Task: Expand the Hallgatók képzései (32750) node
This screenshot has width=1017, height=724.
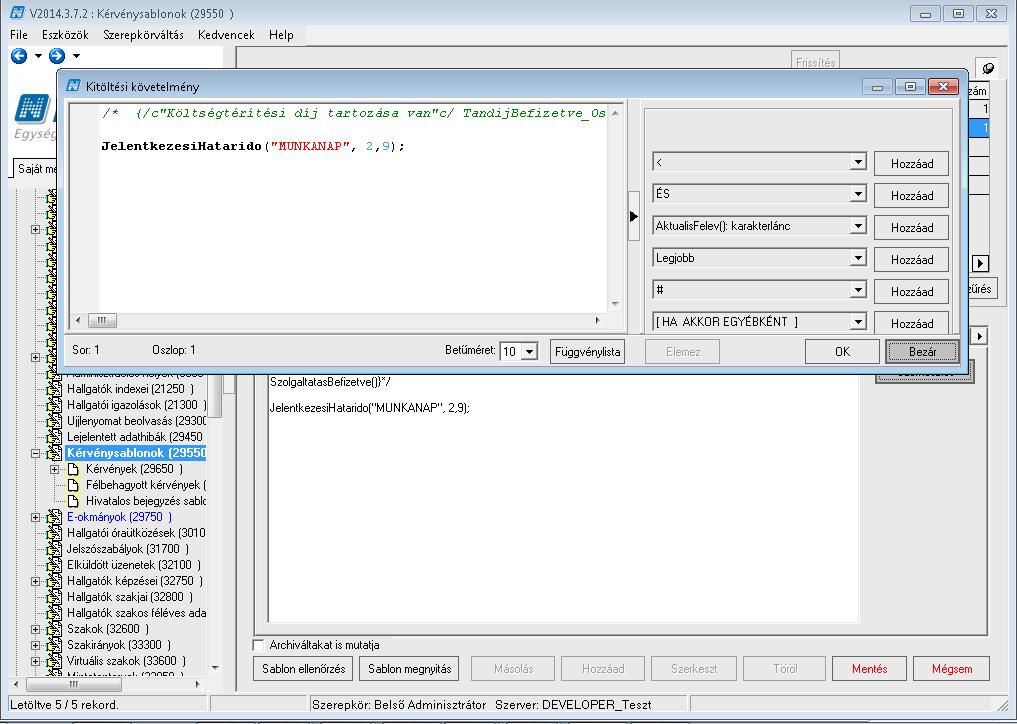Action: (36, 581)
